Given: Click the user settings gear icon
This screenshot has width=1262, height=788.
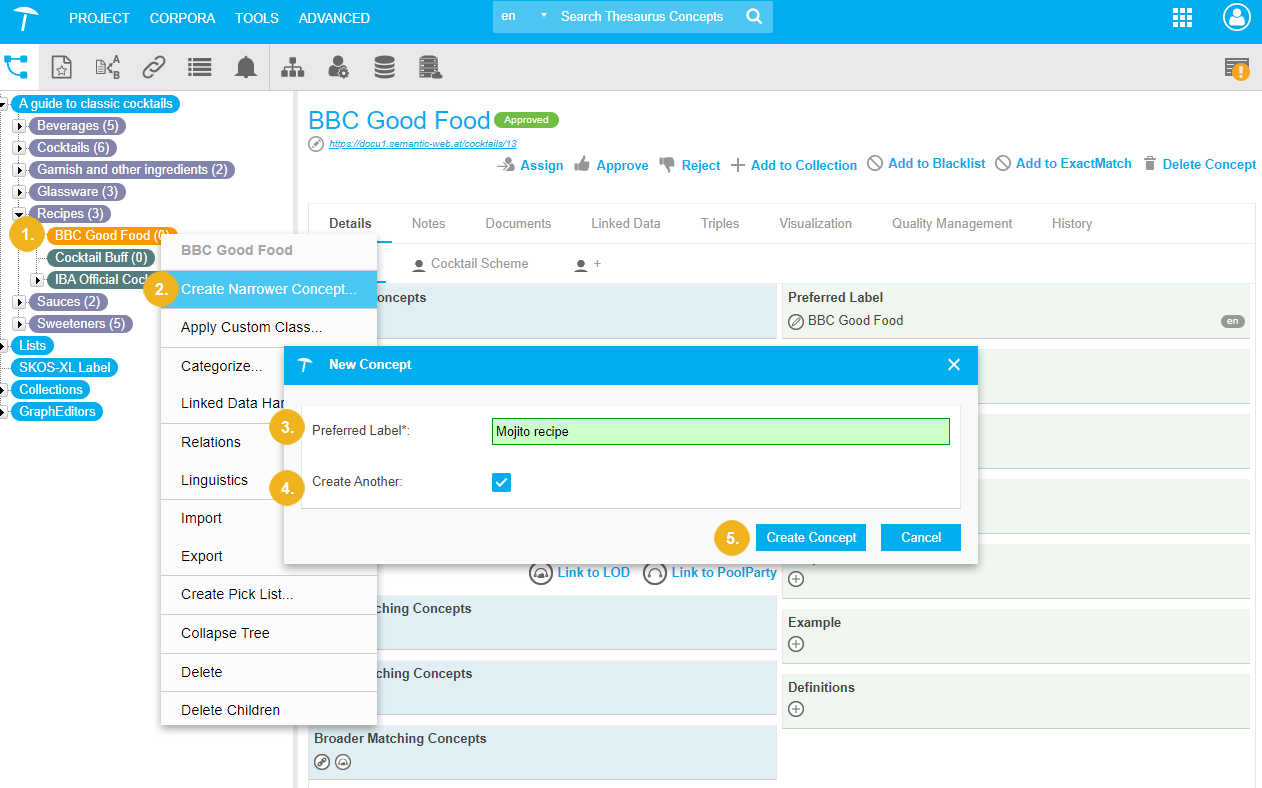Looking at the screenshot, I should click(x=338, y=67).
